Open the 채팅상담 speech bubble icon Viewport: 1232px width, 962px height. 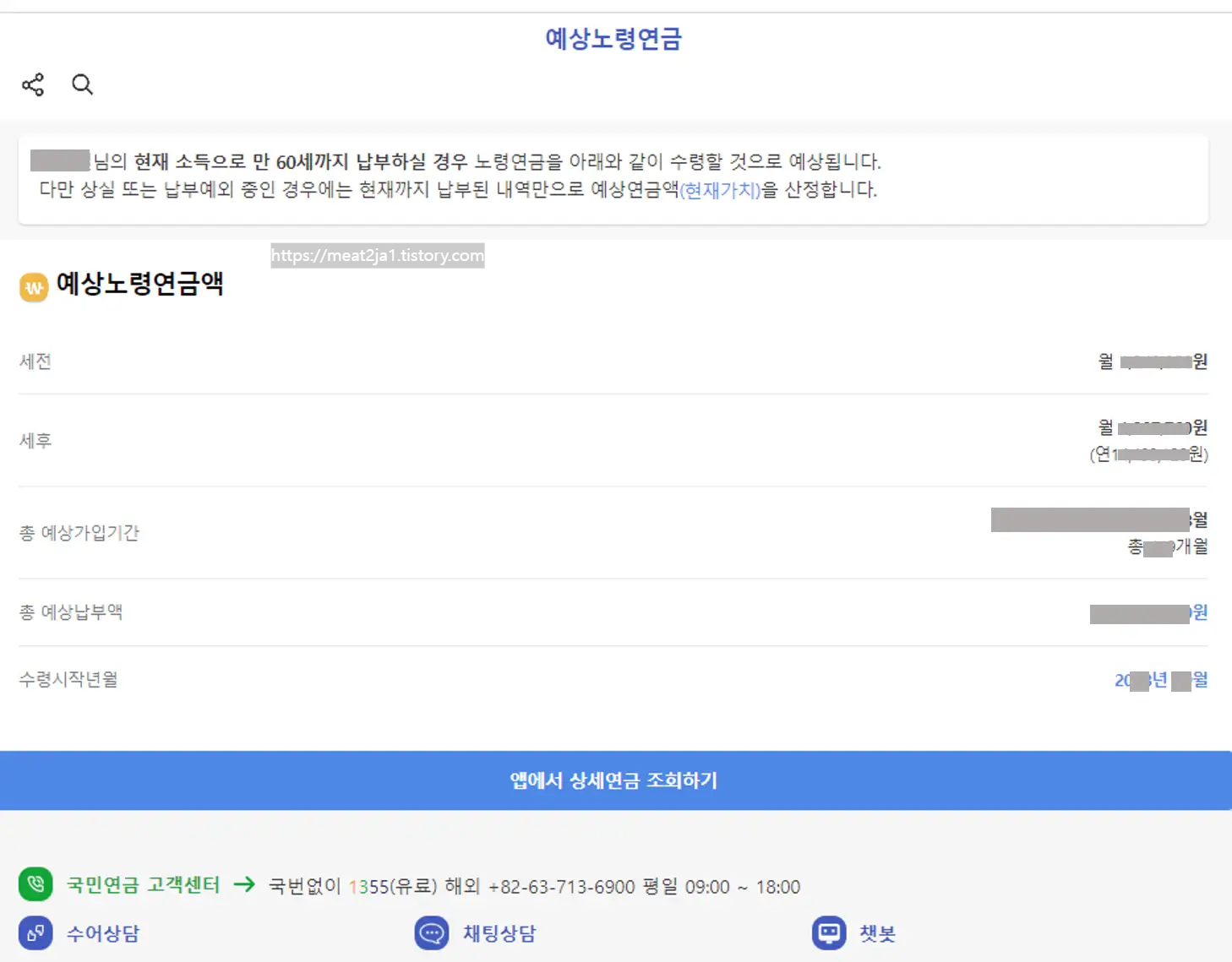[x=432, y=933]
